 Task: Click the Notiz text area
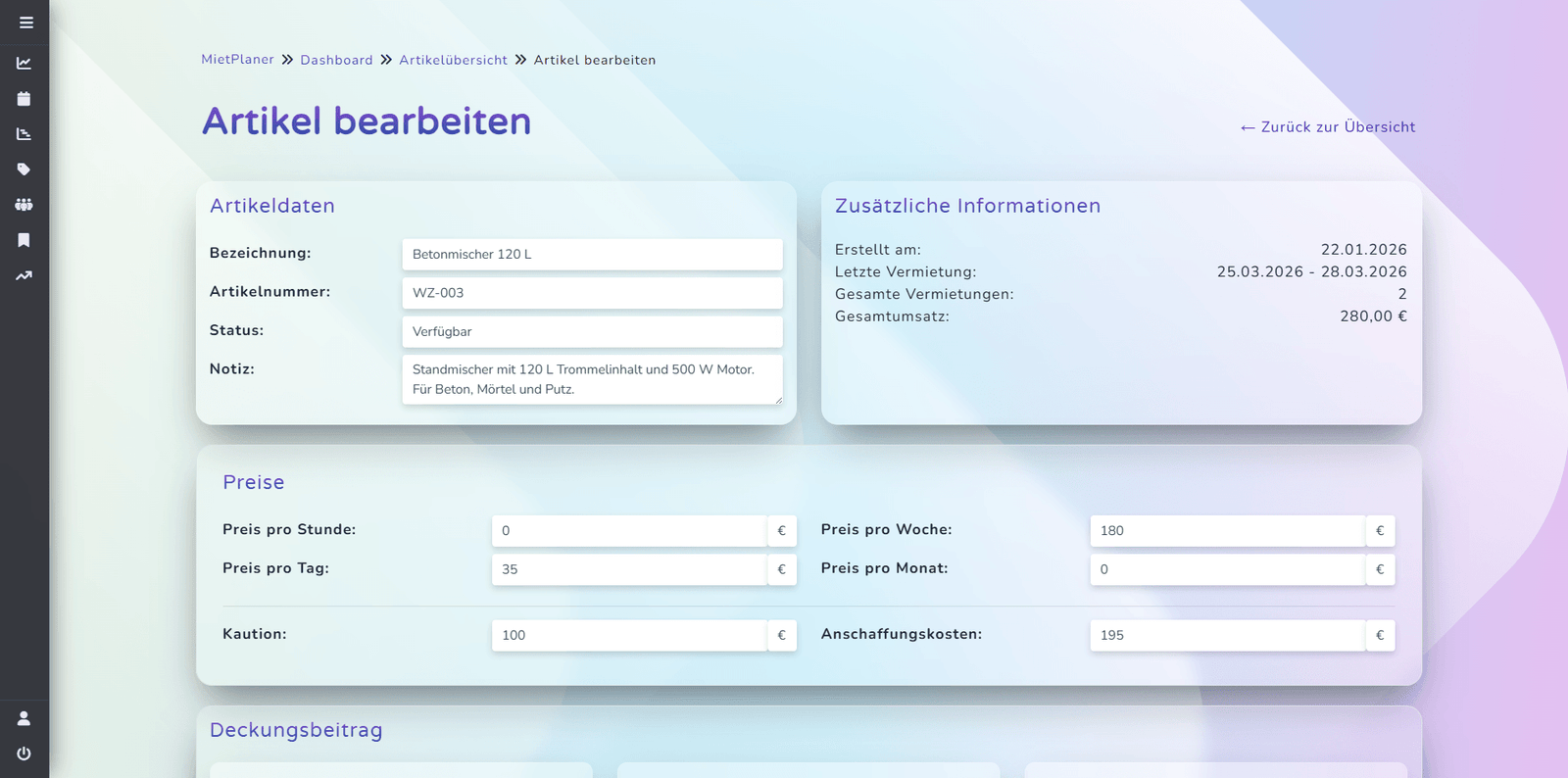coord(592,379)
